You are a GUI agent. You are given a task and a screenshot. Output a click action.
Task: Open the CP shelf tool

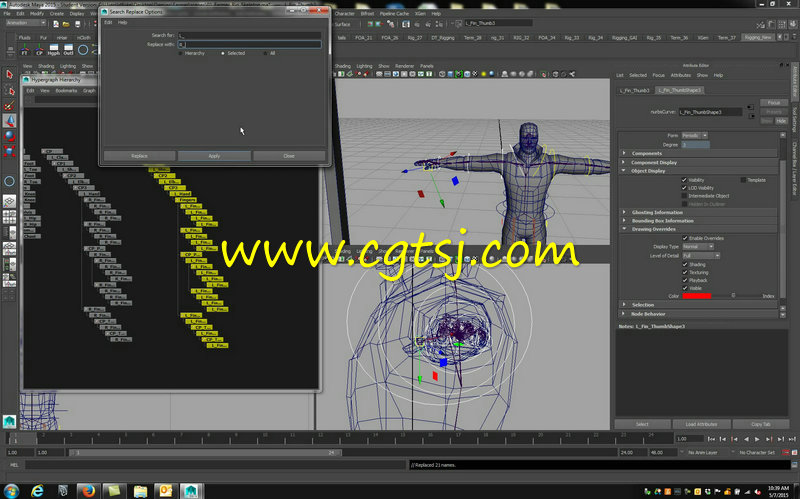pos(39,50)
